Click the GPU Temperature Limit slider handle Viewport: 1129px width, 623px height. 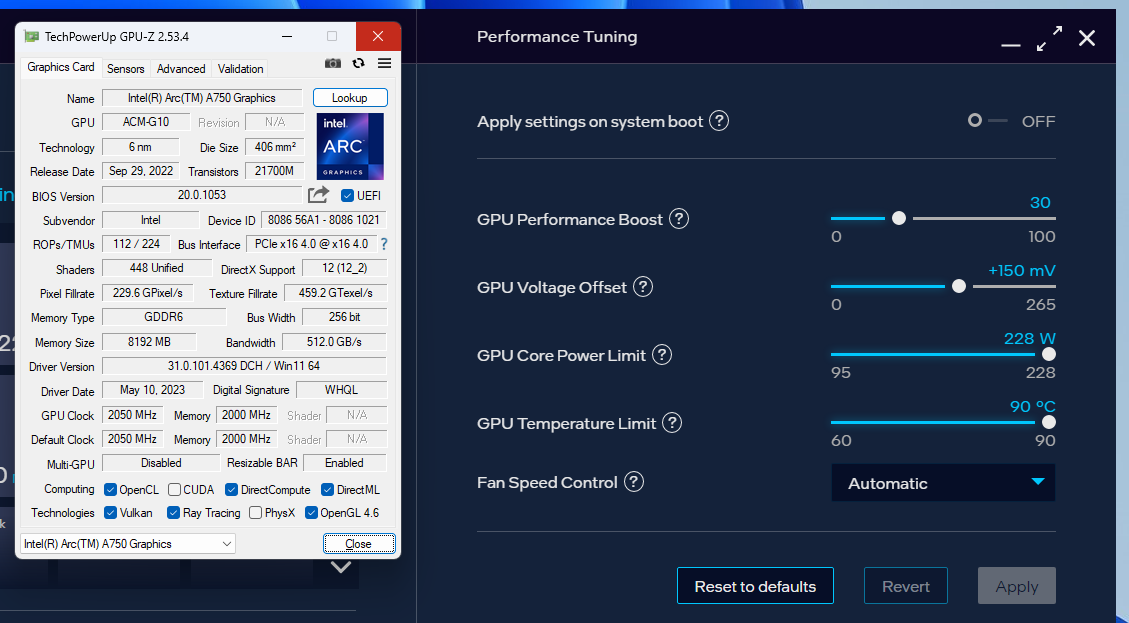[x=1048, y=422]
